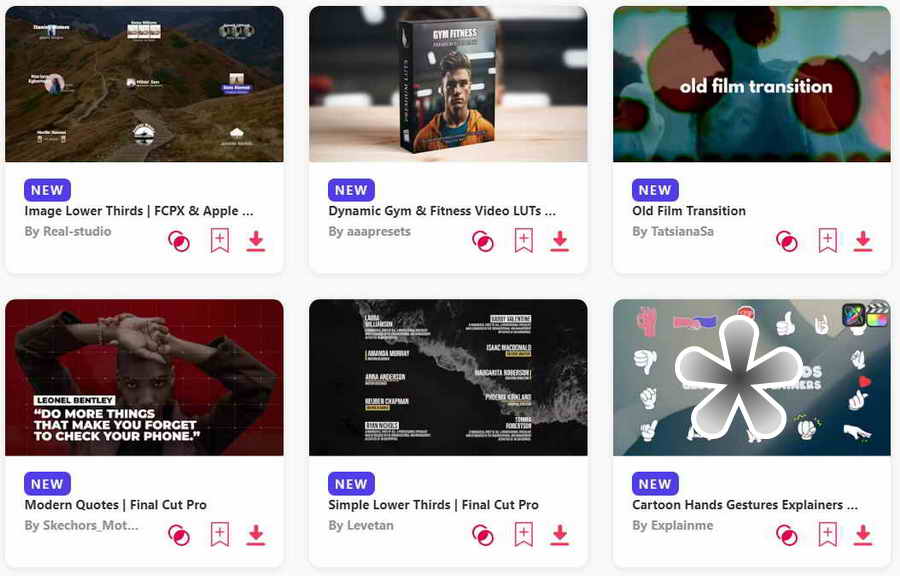The width and height of the screenshot is (900, 576).
Task: Click NEW badge on Cartoon Hands item
Action: [x=655, y=484]
